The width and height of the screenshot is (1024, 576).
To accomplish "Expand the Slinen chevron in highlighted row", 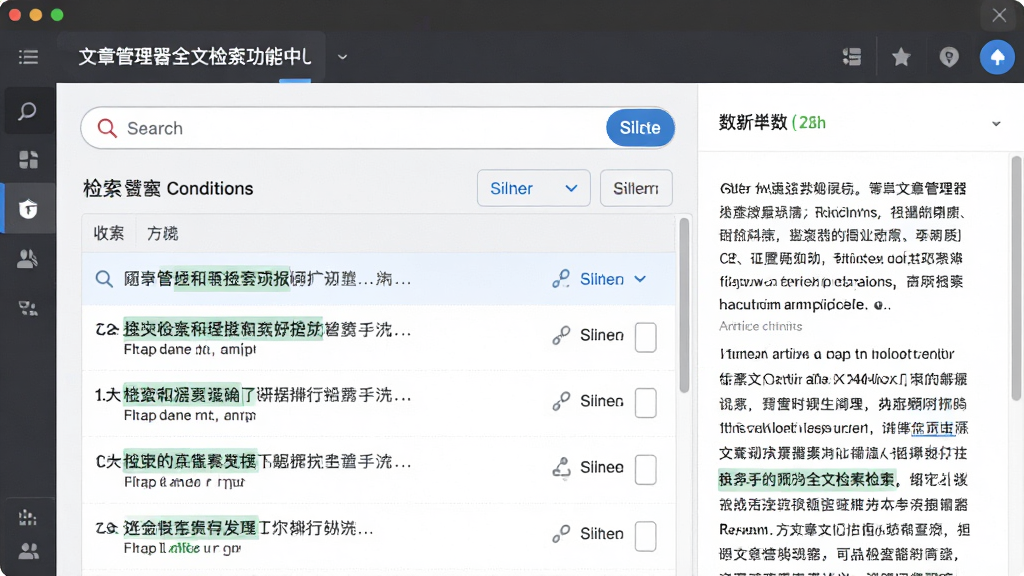I will 641,279.
